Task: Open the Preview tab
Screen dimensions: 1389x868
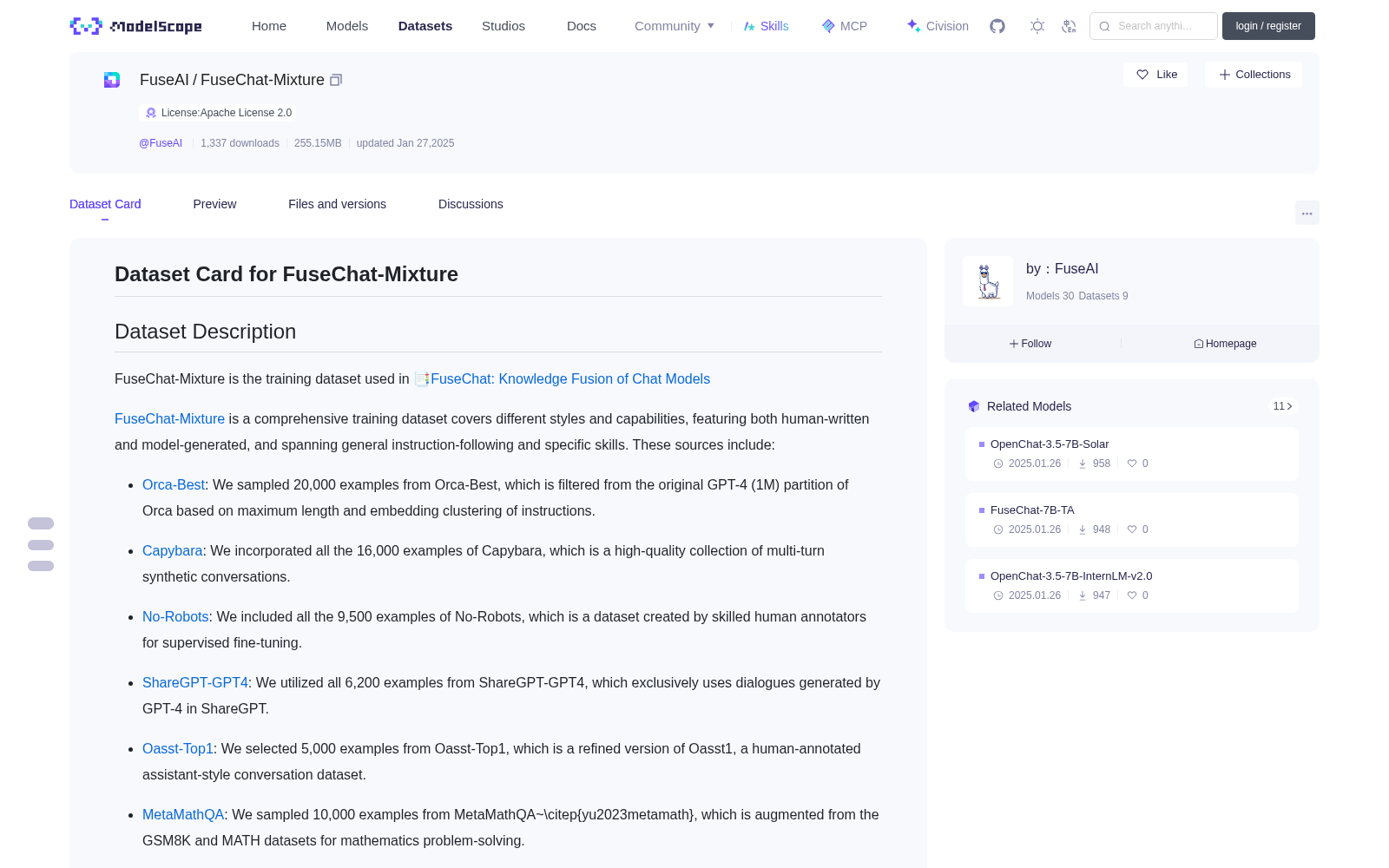Action: [214, 204]
